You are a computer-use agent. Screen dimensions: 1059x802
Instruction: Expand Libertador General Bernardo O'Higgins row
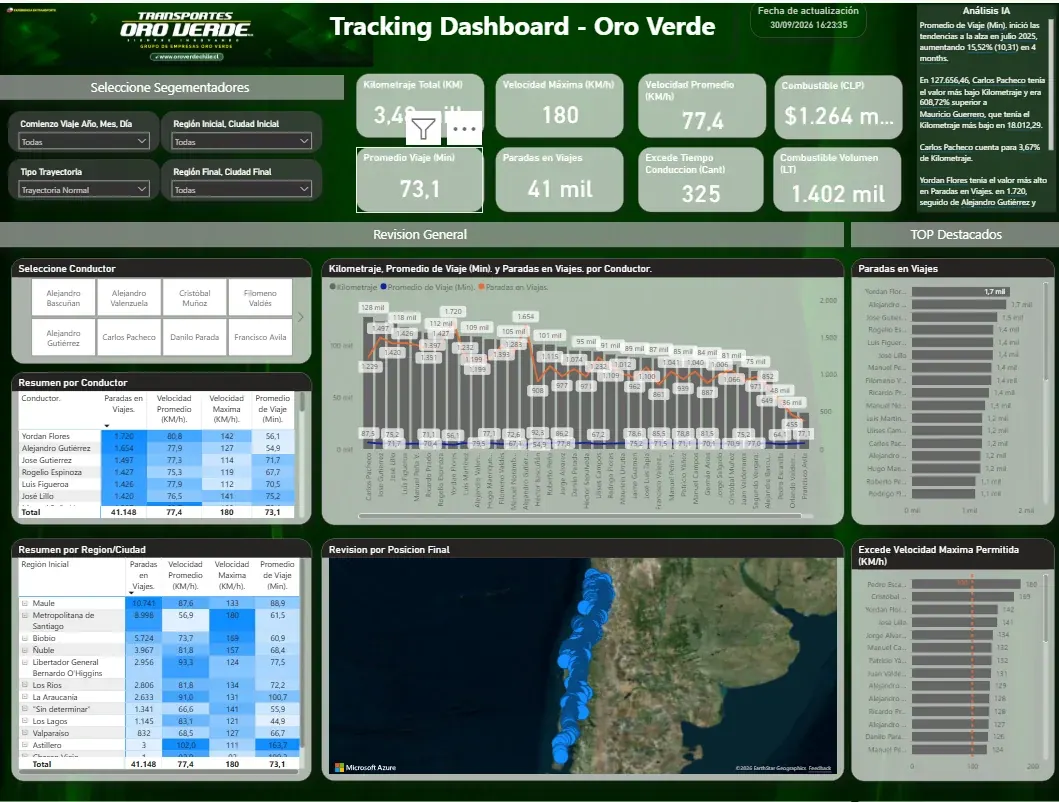click(25, 662)
